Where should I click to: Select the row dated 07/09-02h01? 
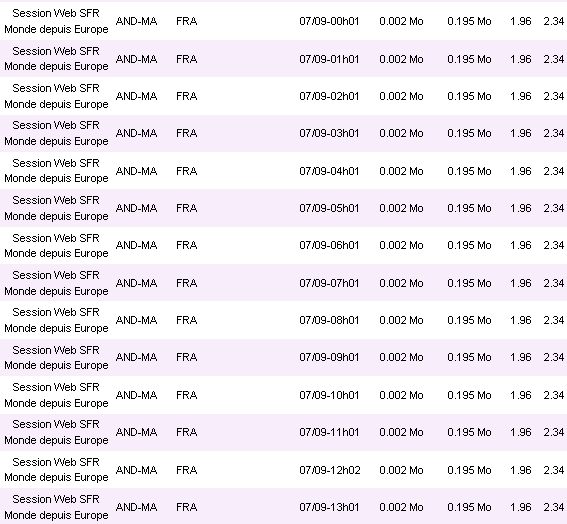[284, 96]
